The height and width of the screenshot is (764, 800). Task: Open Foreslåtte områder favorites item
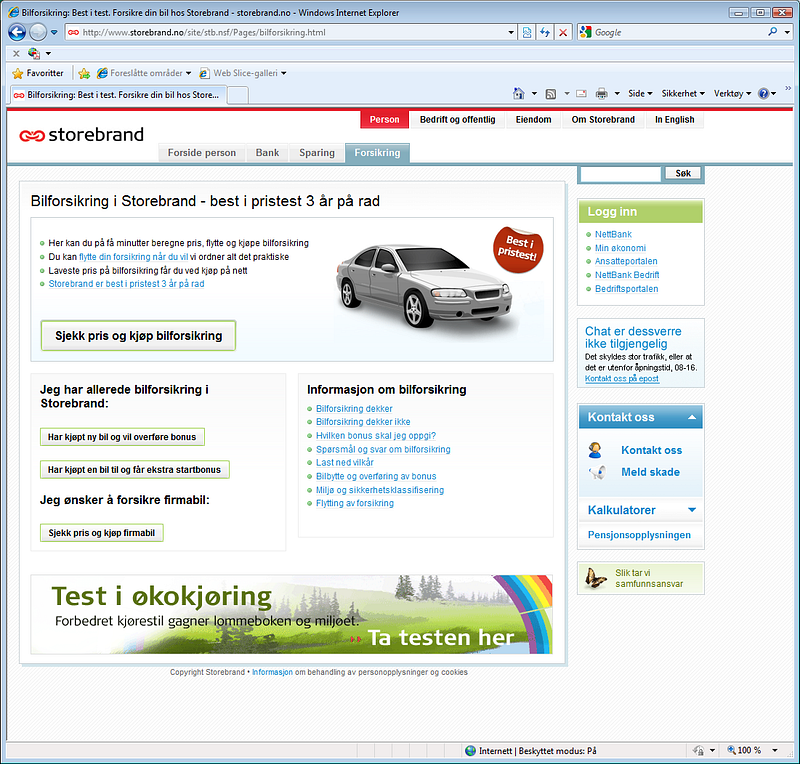point(144,73)
